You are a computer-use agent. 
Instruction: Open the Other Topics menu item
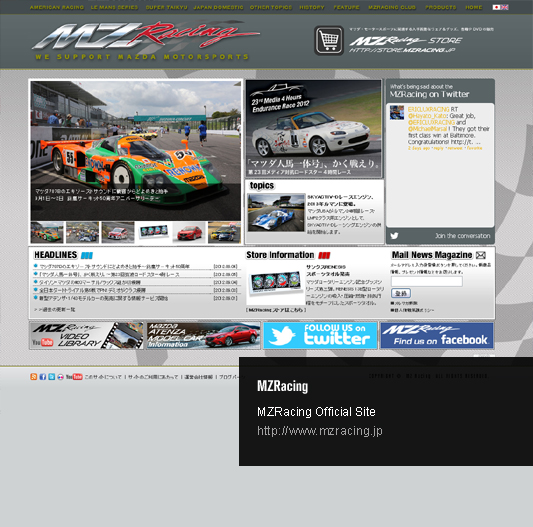pyautogui.click(x=271, y=7)
